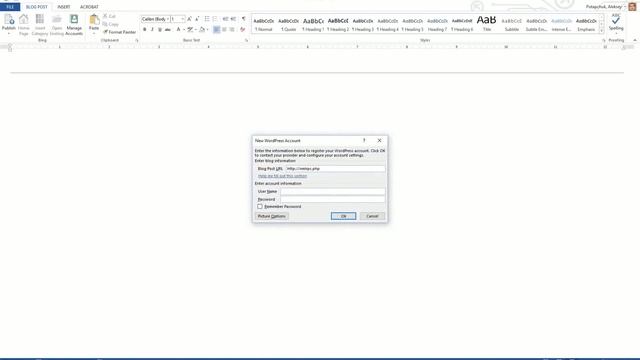Click the Grow Font icon
This screenshot has height=360, width=640.
click(x=189, y=19)
